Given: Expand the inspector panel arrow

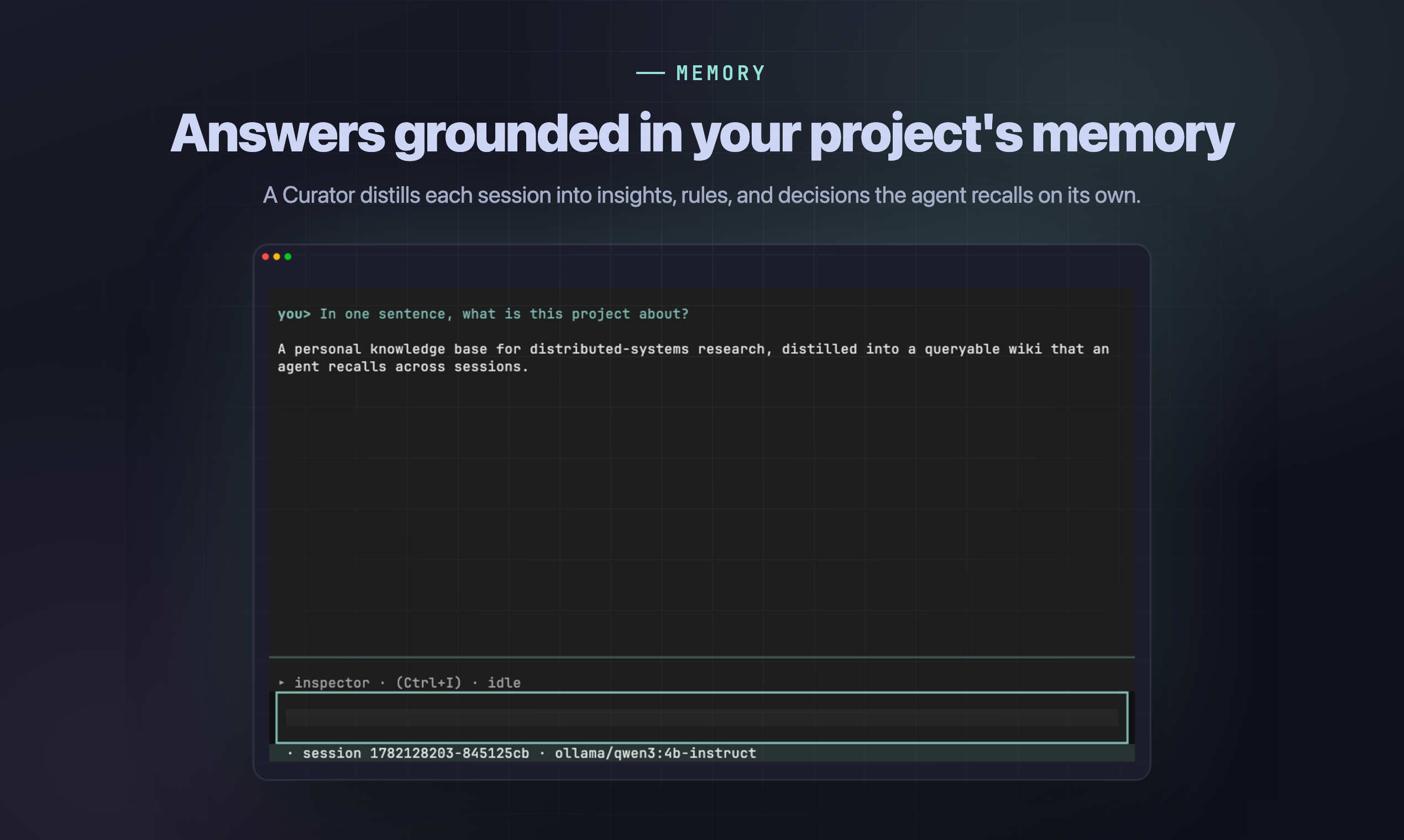Looking at the screenshot, I should pyautogui.click(x=281, y=683).
